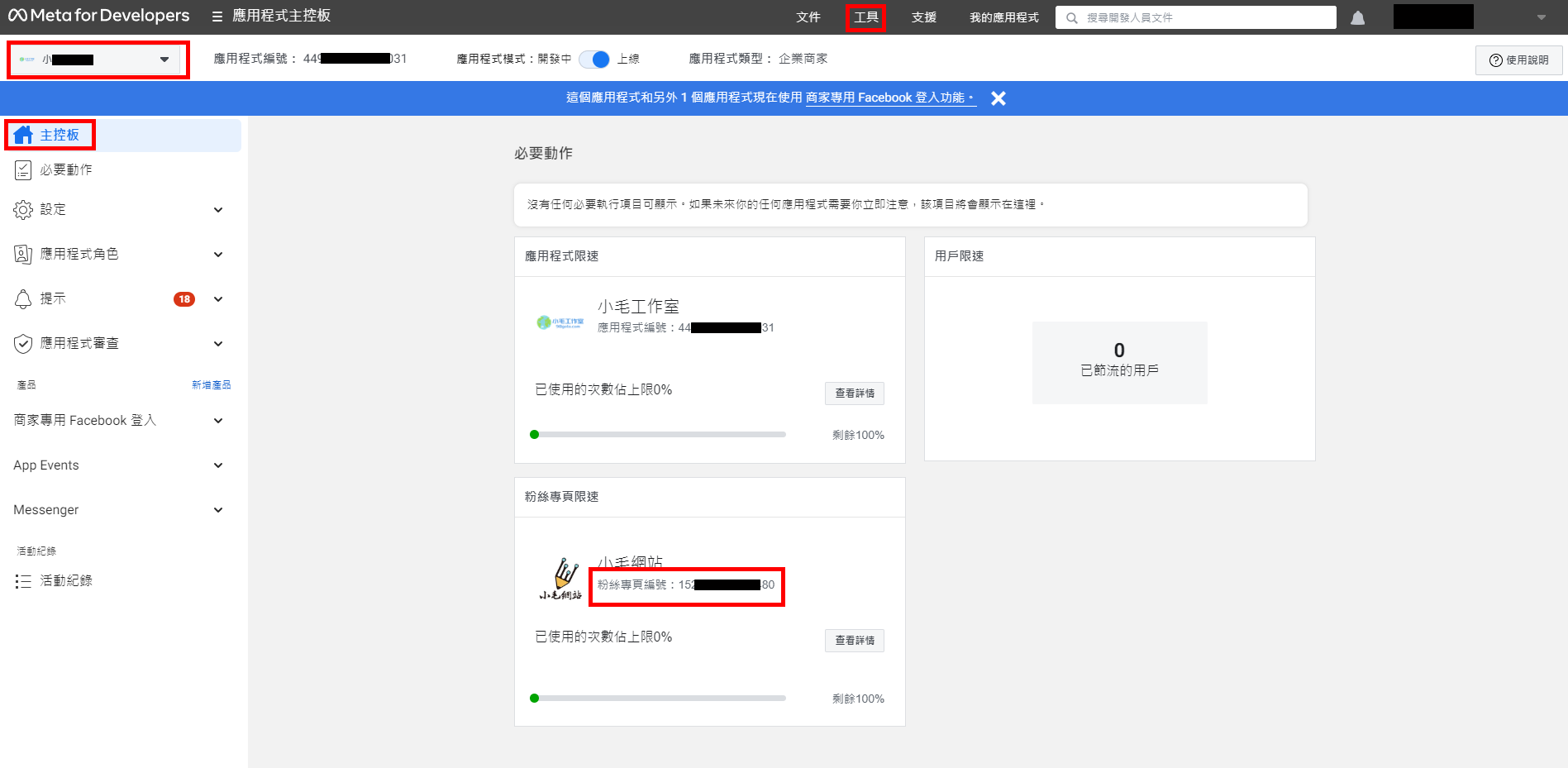Open the 支援 menu
The width and height of the screenshot is (1568, 768).
click(x=924, y=17)
